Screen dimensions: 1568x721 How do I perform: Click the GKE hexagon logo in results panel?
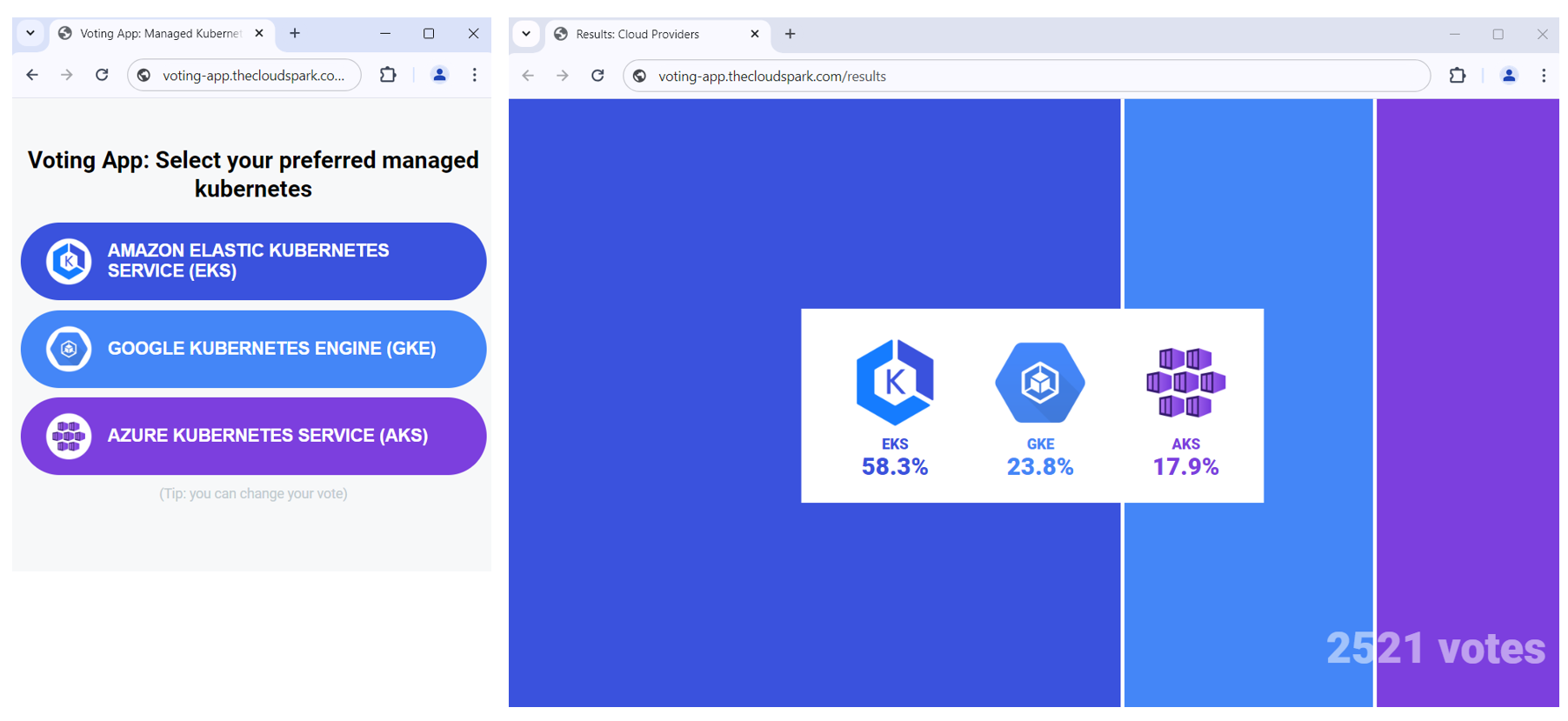point(1040,383)
